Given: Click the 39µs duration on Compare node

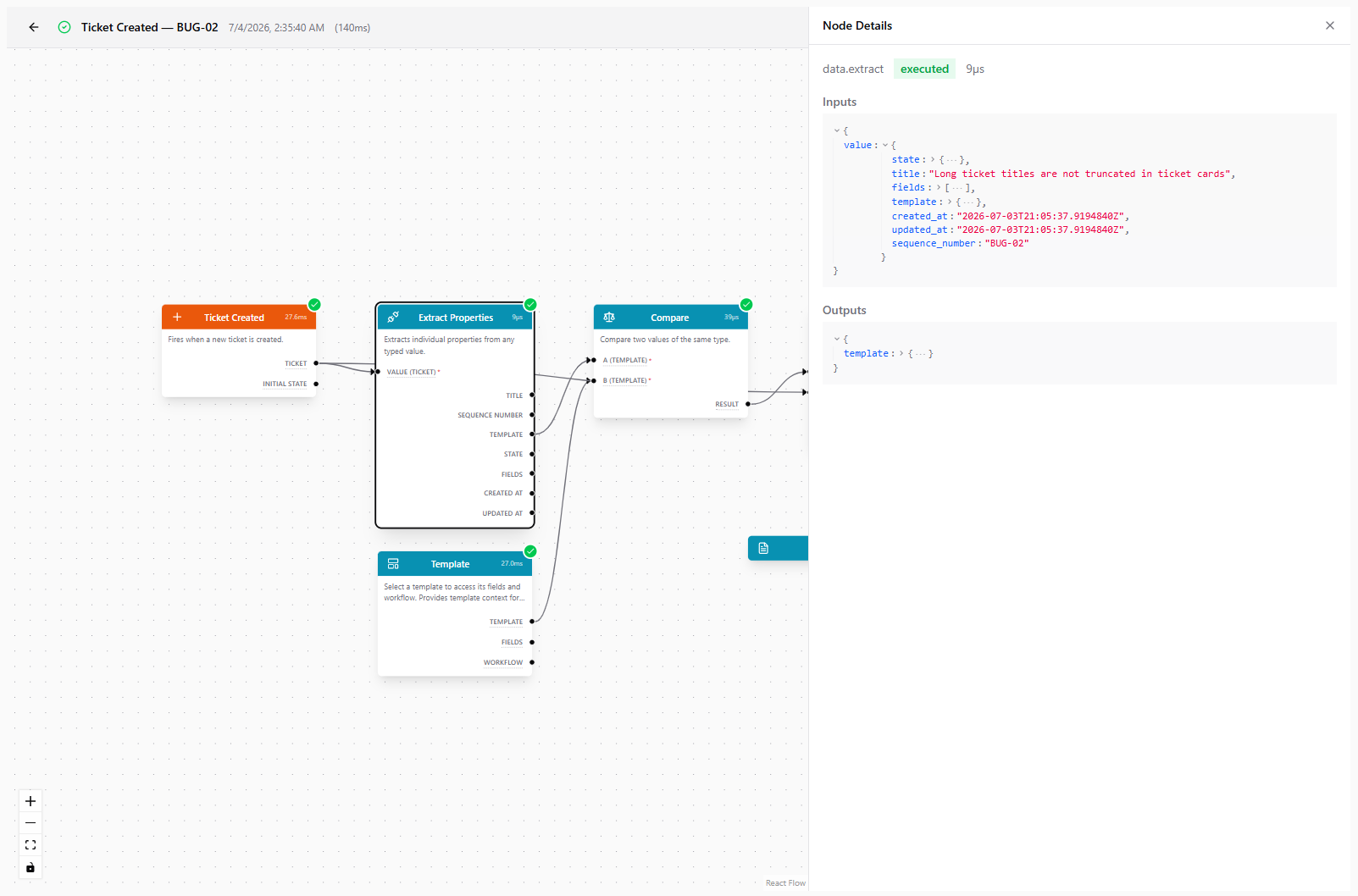Looking at the screenshot, I should click(731, 318).
